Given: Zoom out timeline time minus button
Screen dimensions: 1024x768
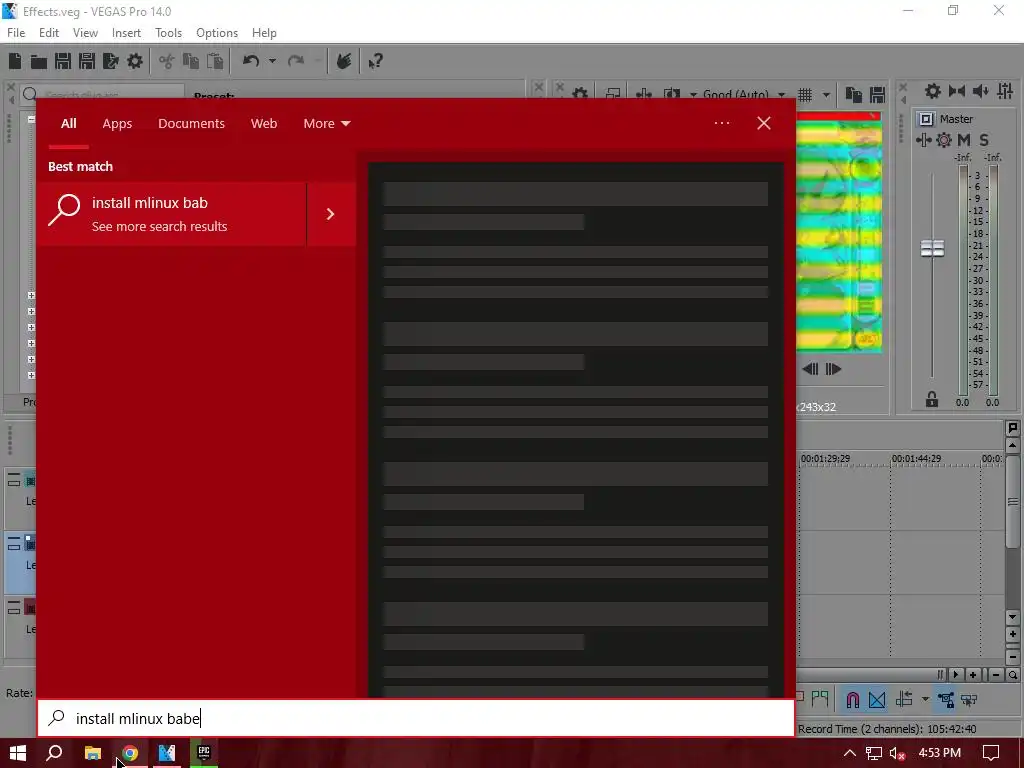Looking at the screenshot, I should coord(996,675).
